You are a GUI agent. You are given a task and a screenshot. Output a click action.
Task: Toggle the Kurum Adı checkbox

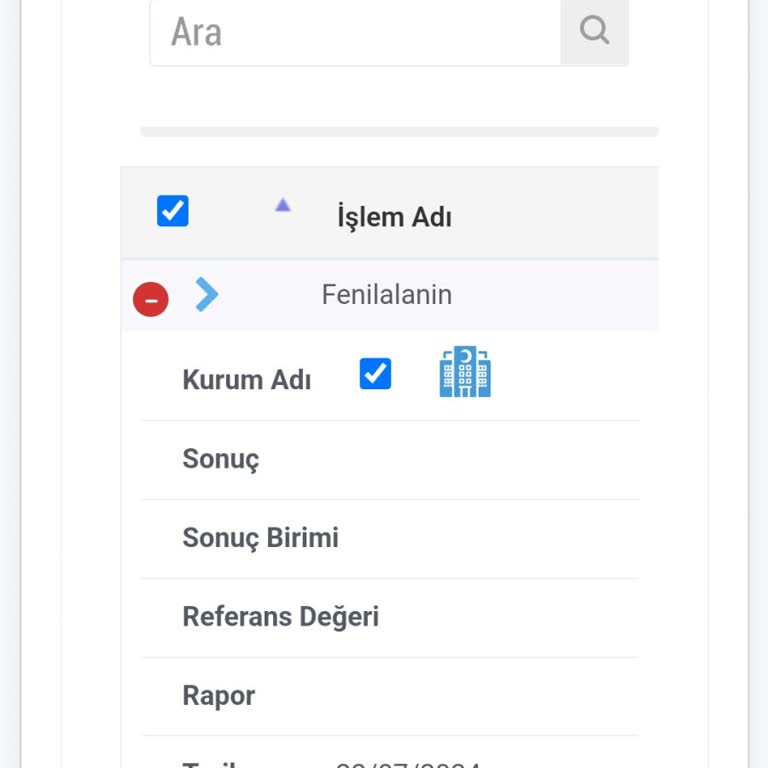coord(375,374)
